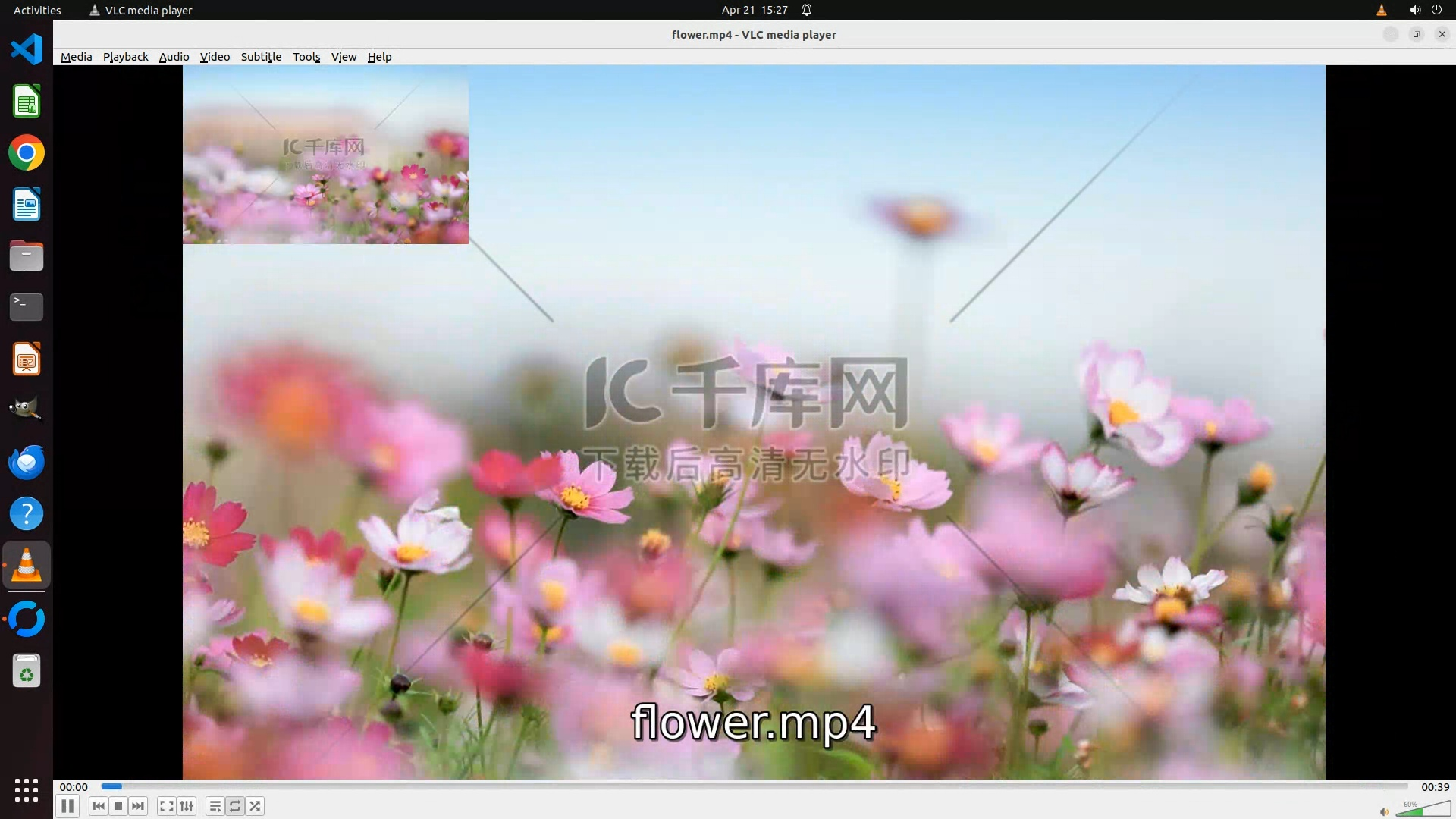
Task: Toggle fullscreen video mode
Action: [166, 806]
